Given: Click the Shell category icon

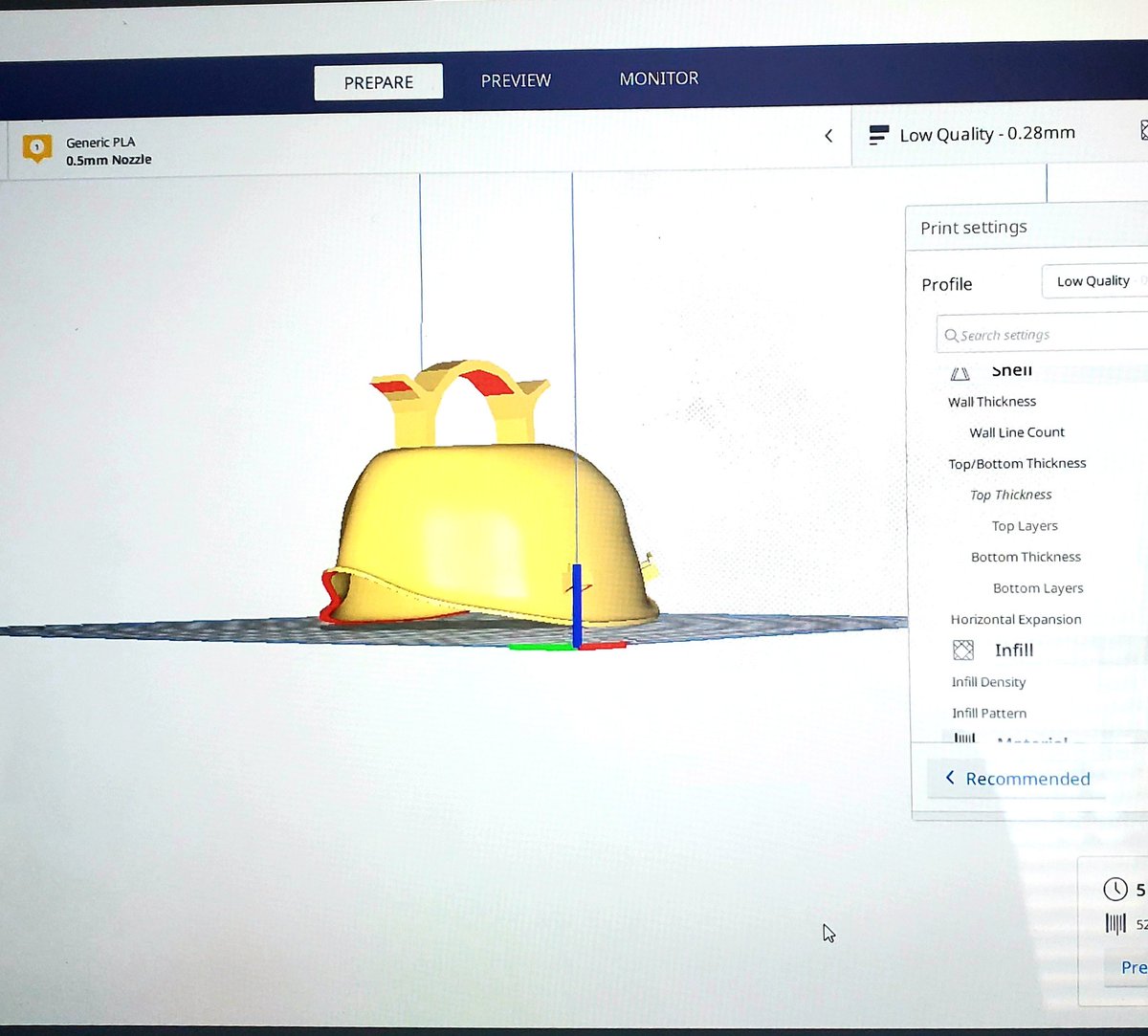Looking at the screenshot, I should 960,373.
